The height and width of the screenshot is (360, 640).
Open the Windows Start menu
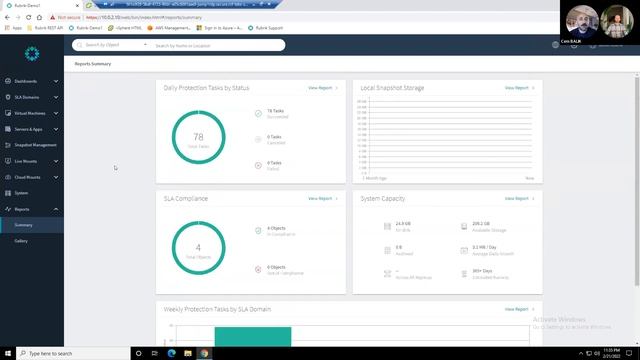(8, 353)
